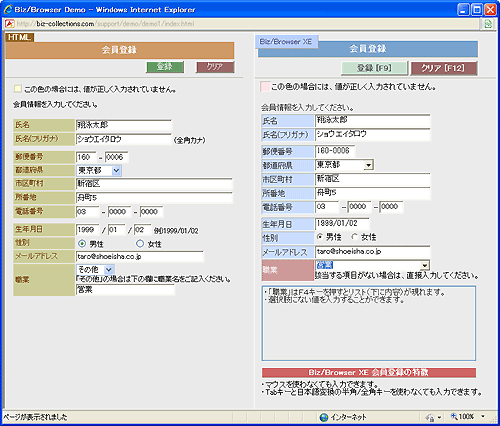Click phone area code field in HTML form
Viewport: 500px width, 426px height.
coord(87,212)
